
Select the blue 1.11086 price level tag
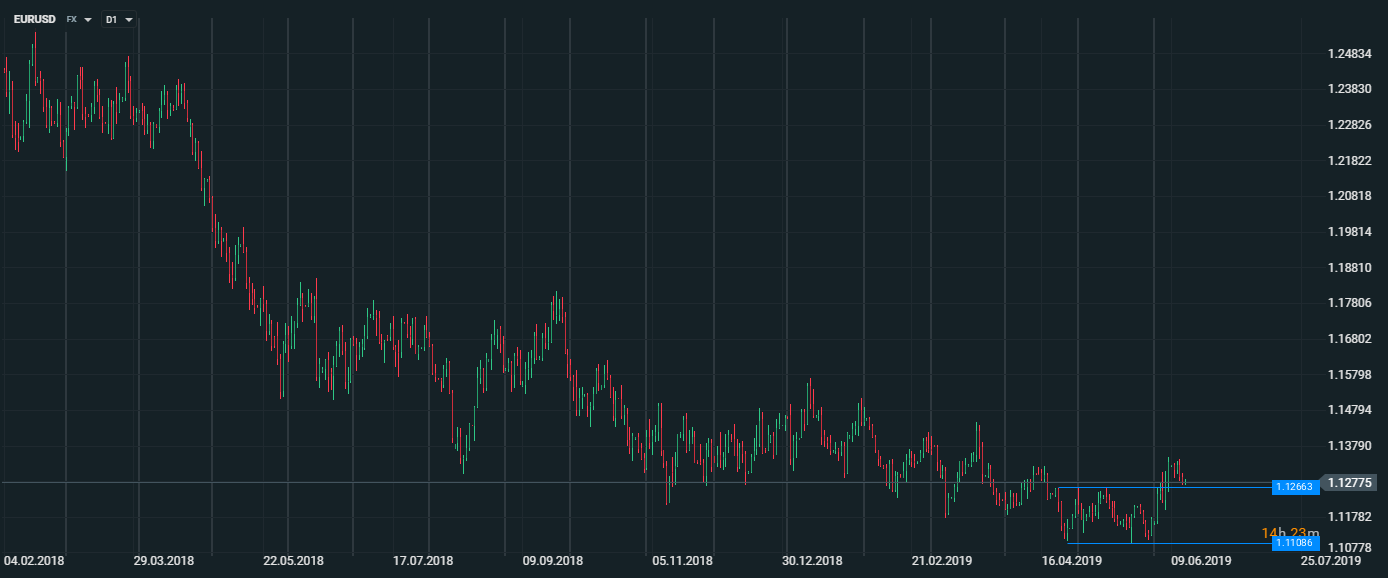[x=1296, y=543]
